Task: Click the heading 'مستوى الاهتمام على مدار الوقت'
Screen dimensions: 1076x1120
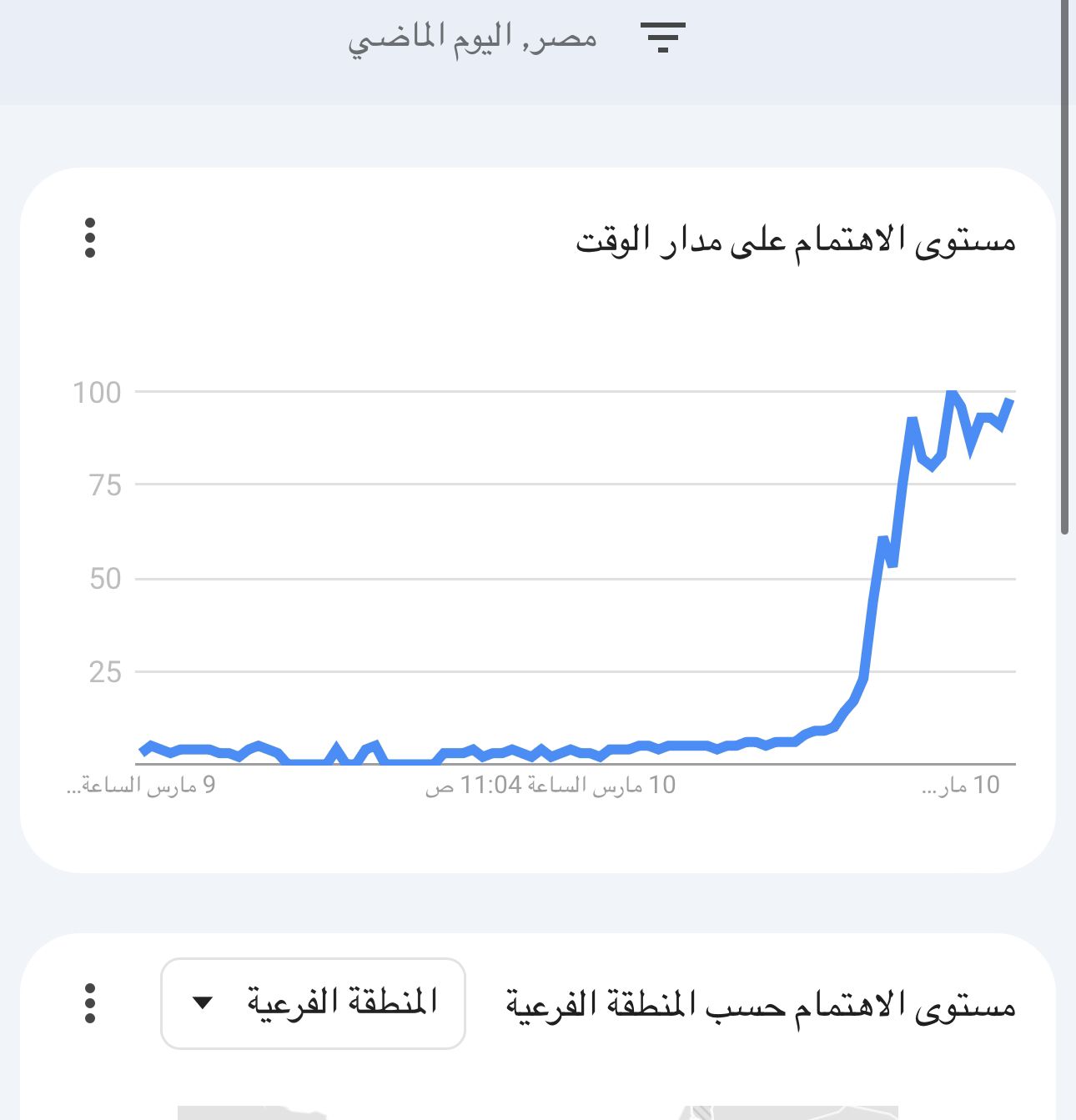Action: (x=796, y=241)
